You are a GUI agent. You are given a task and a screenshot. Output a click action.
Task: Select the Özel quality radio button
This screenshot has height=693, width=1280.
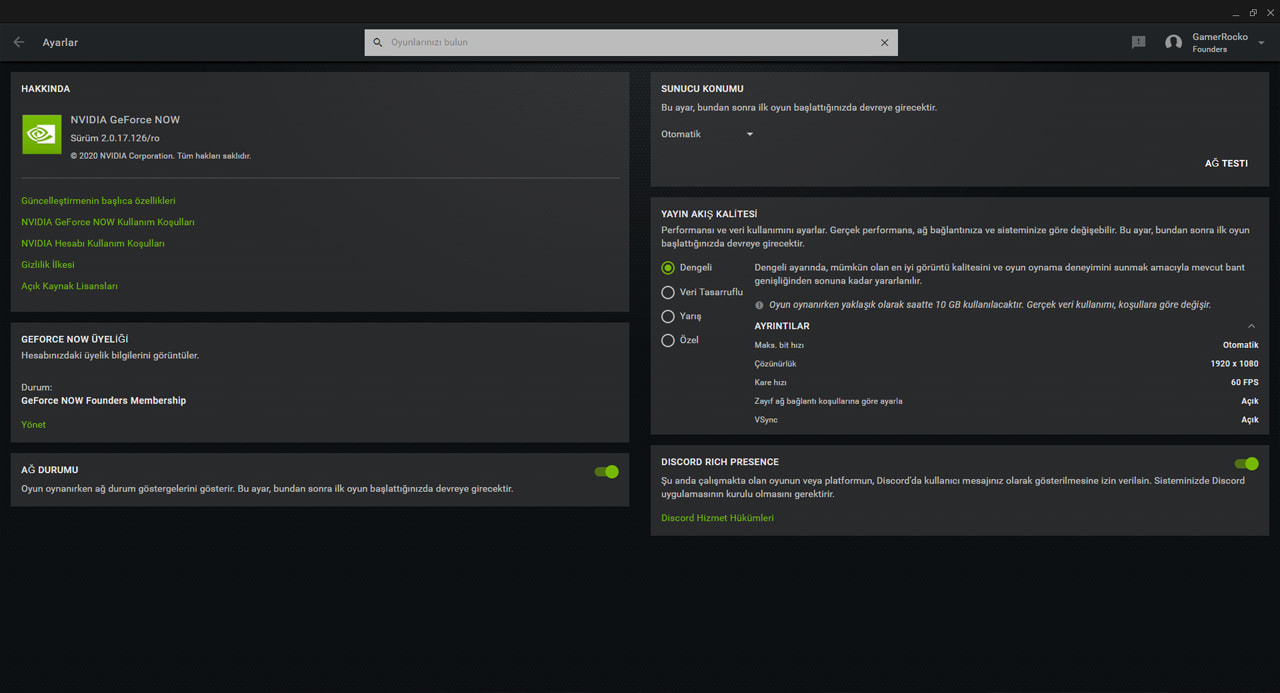click(668, 340)
